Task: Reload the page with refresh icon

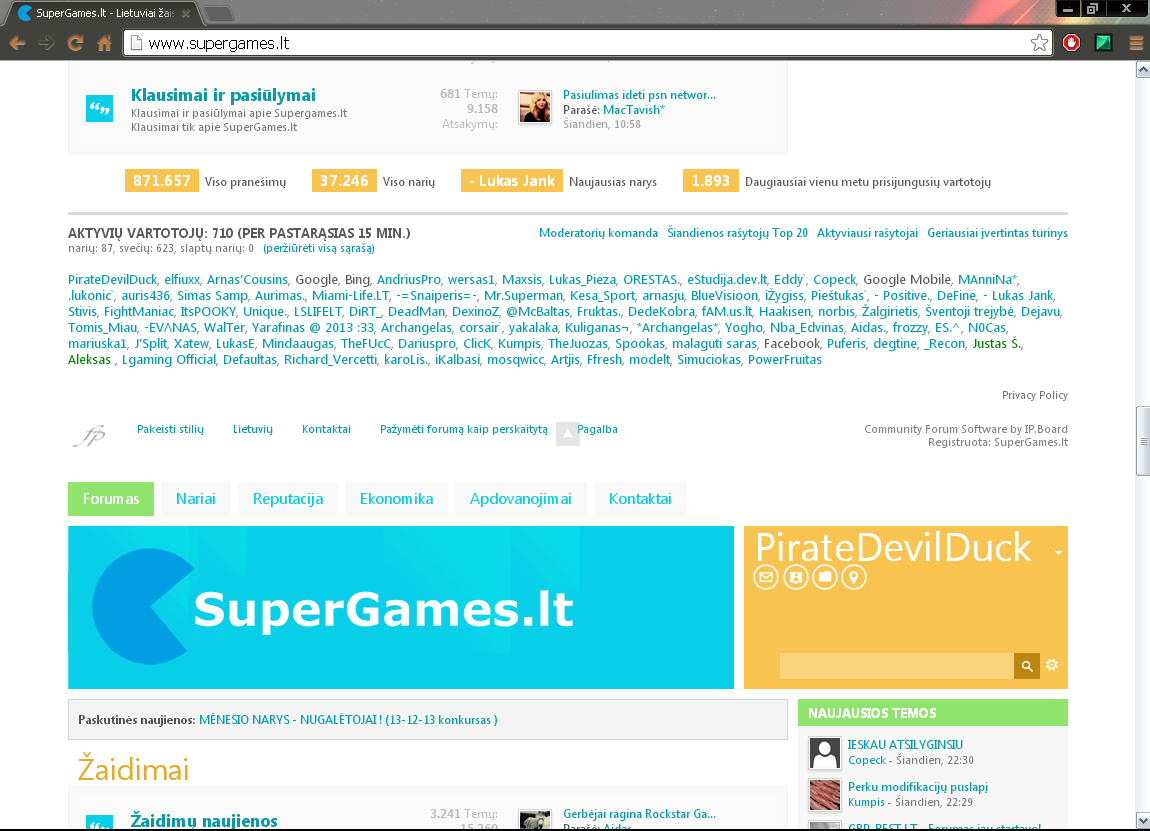Action: coord(75,43)
